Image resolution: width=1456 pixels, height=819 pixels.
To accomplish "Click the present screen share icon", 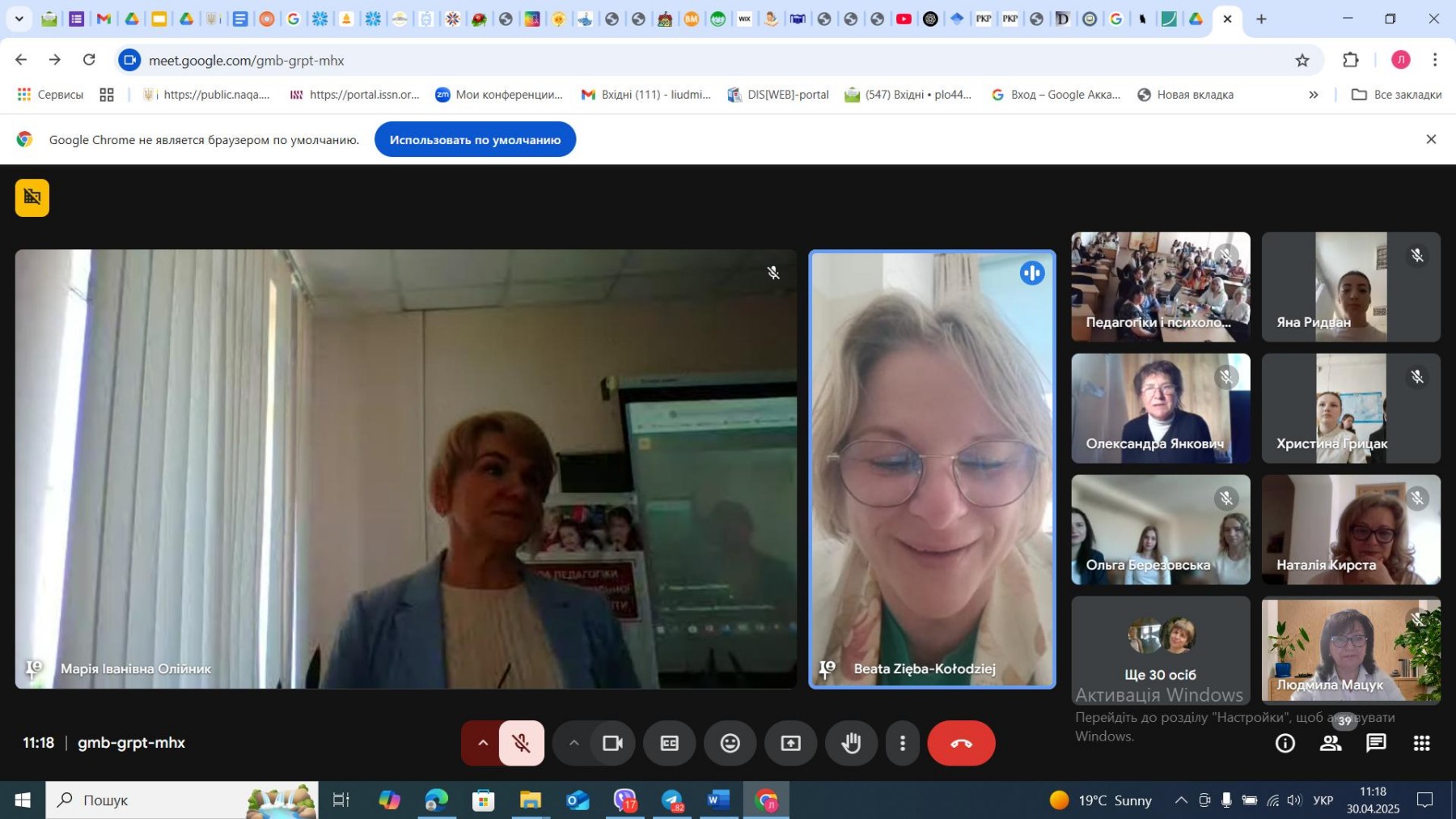I will [790, 743].
